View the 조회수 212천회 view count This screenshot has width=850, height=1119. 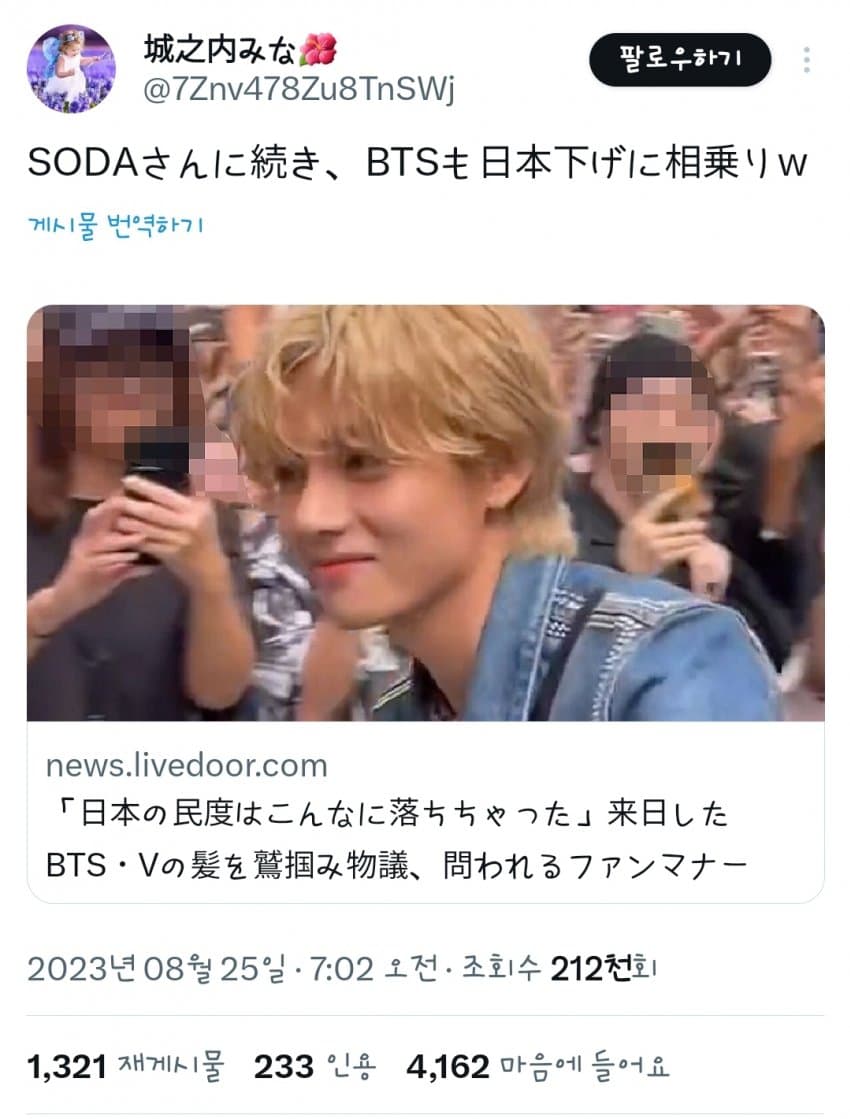(559, 968)
